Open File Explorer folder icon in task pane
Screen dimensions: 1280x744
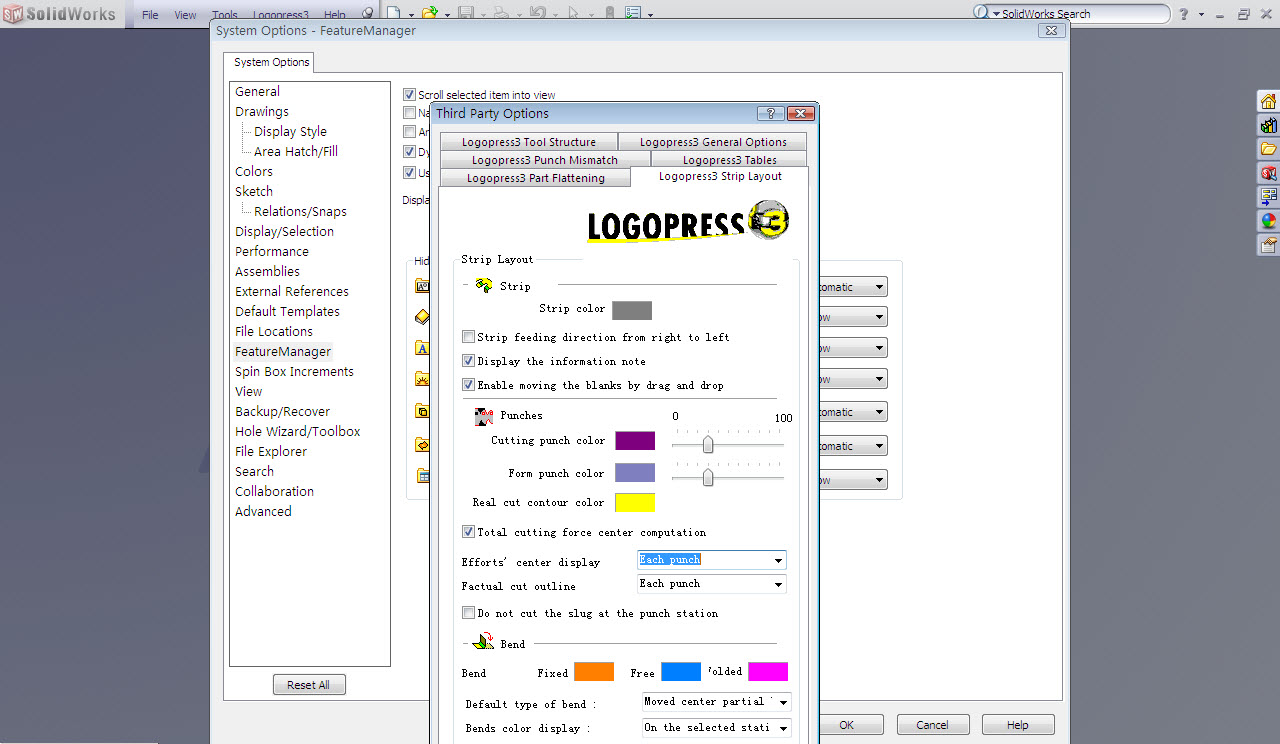(x=1268, y=149)
